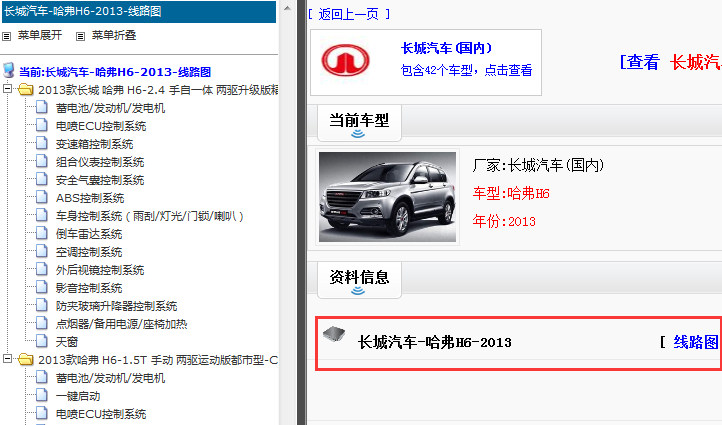Click folder icon of 2013款长城 哈弗 H6-2.4

[x=25, y=89]
